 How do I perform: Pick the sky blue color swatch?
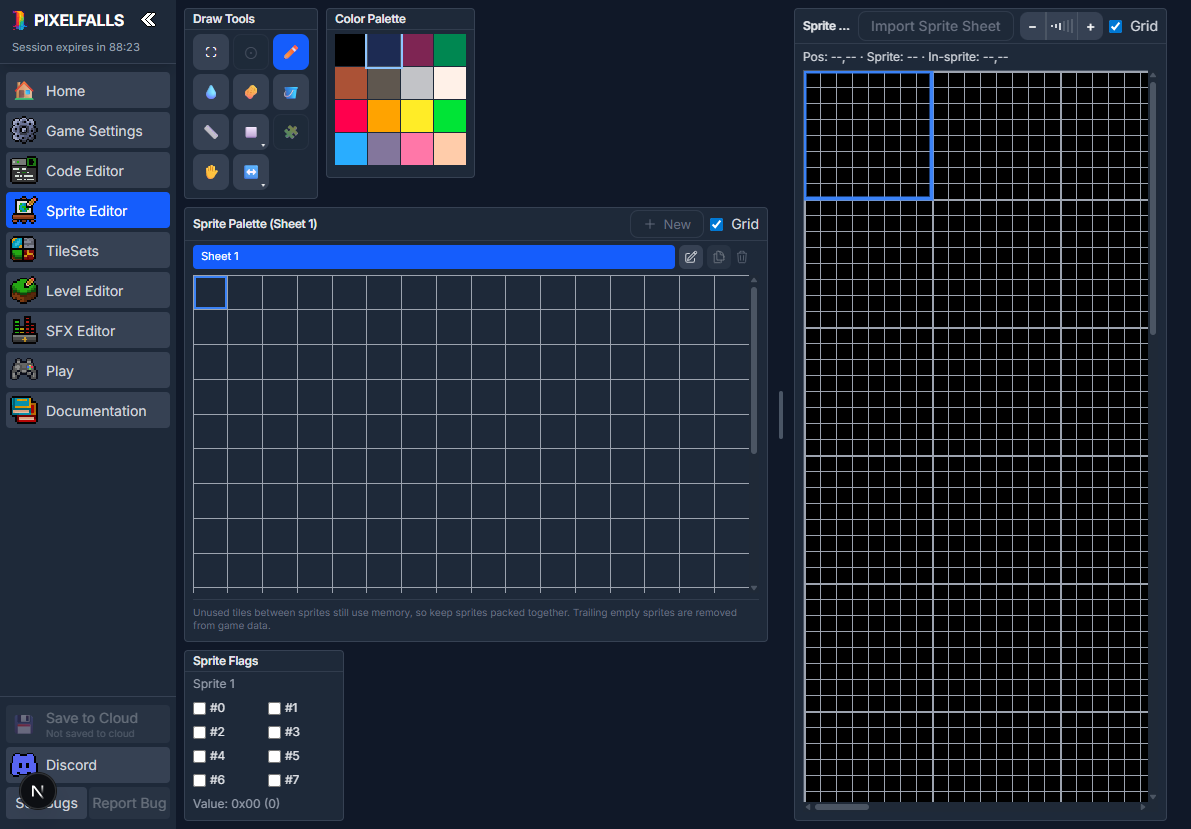pyautogui.click(x=350, y=149)
